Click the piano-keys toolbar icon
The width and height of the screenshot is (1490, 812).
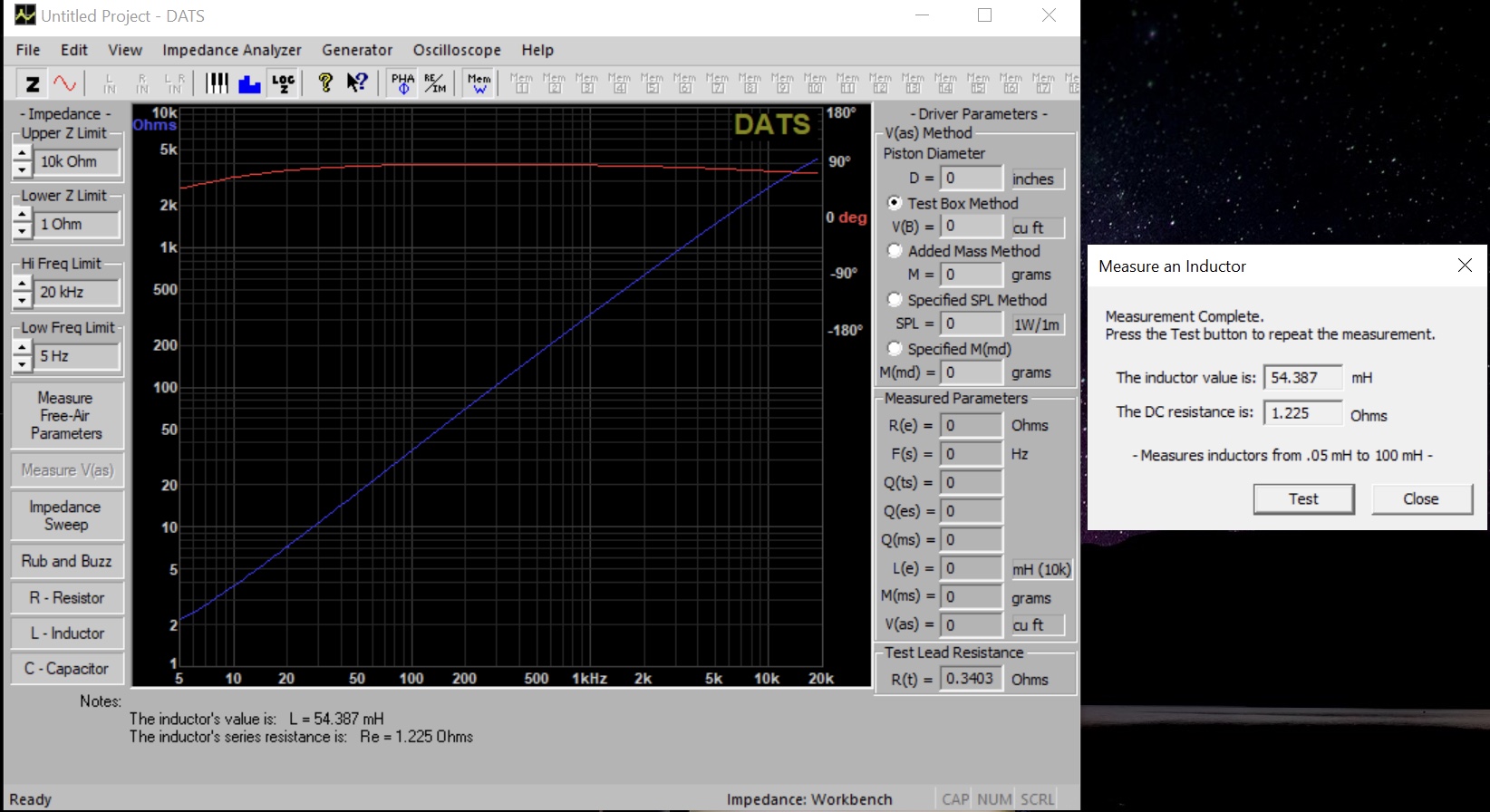[x=217, y=83]
